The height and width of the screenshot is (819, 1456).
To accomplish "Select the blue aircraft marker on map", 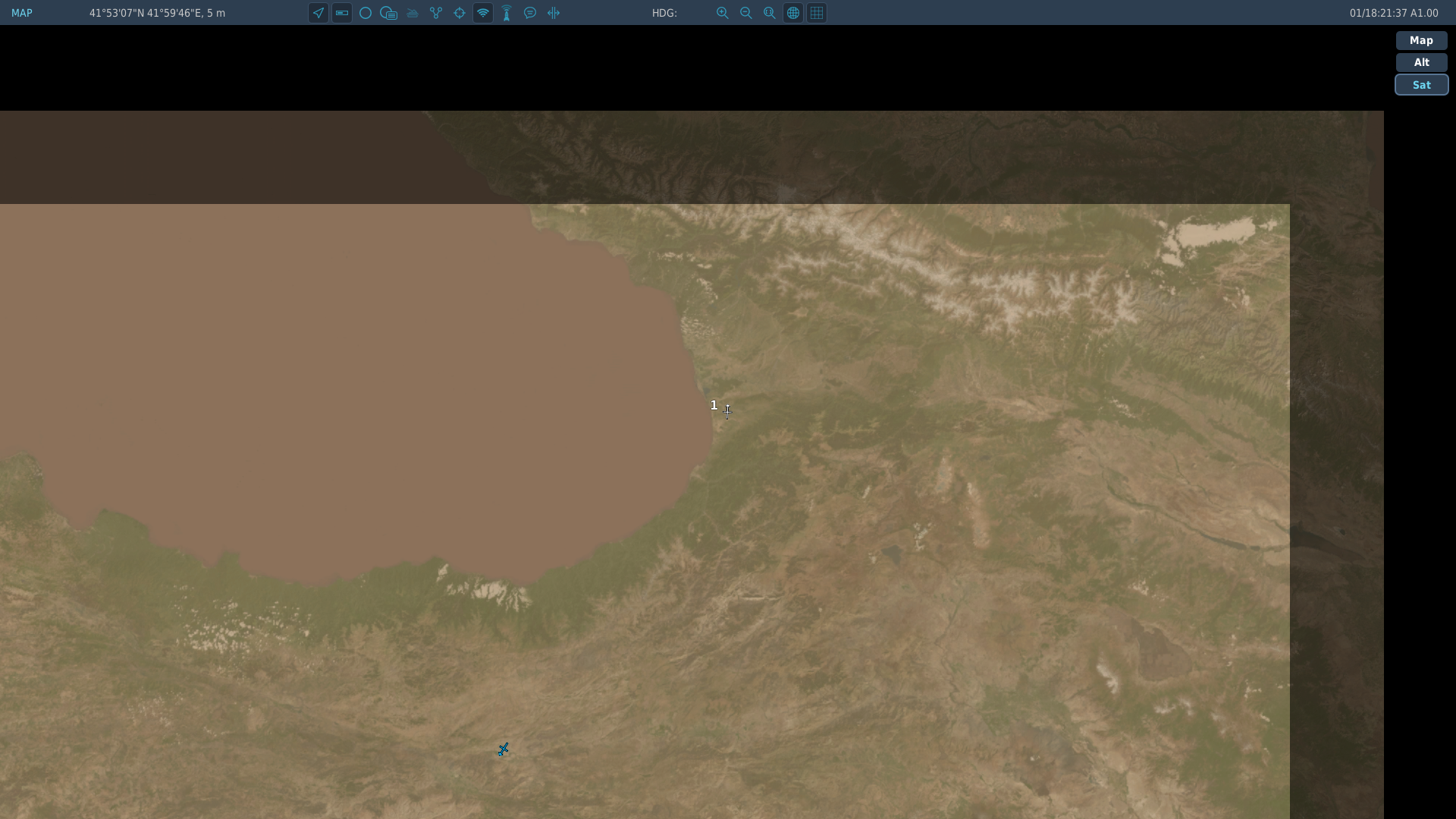I will 503,749.
